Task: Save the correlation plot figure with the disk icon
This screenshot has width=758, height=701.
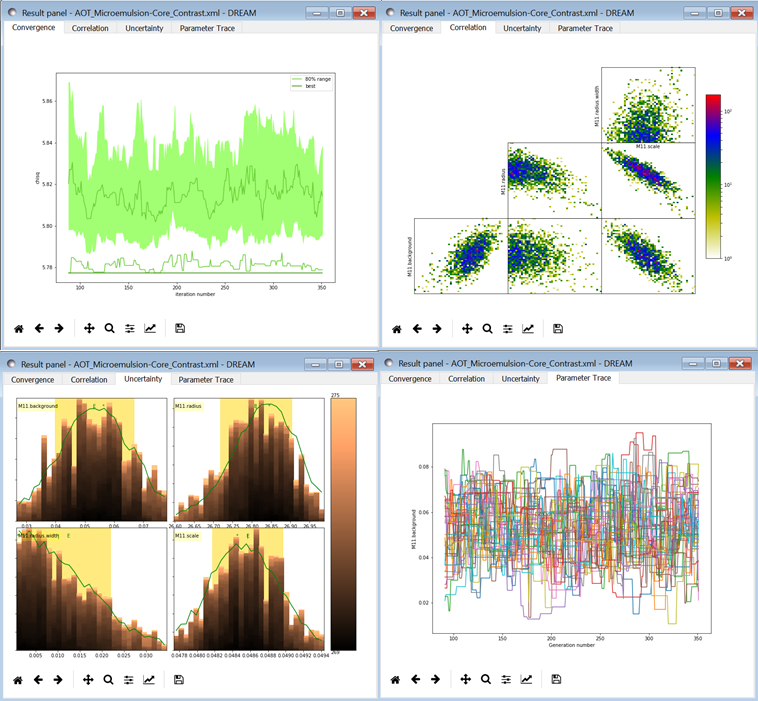Action: point(557,328)
